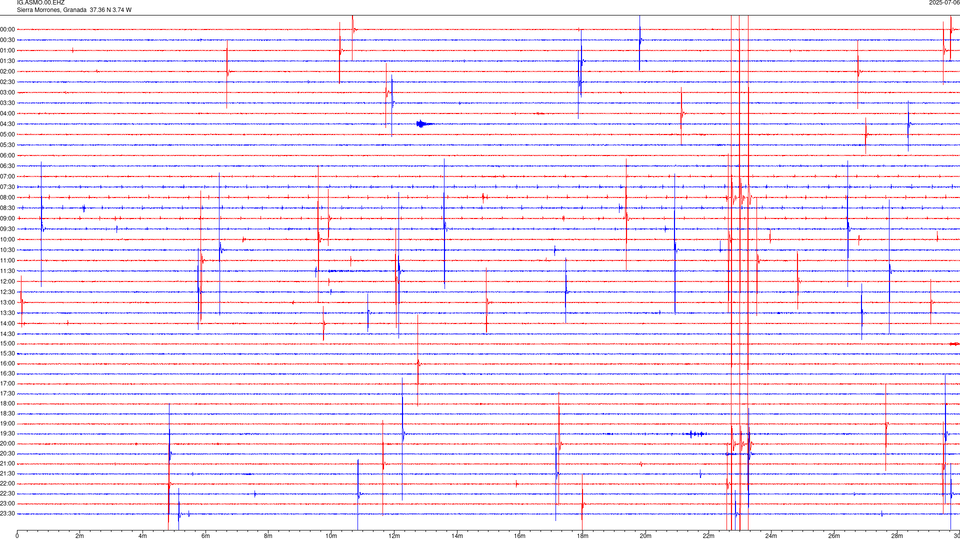960x540 pixels.
Task: Click the 8m tick label on time axis
Action: pos(268,536)
